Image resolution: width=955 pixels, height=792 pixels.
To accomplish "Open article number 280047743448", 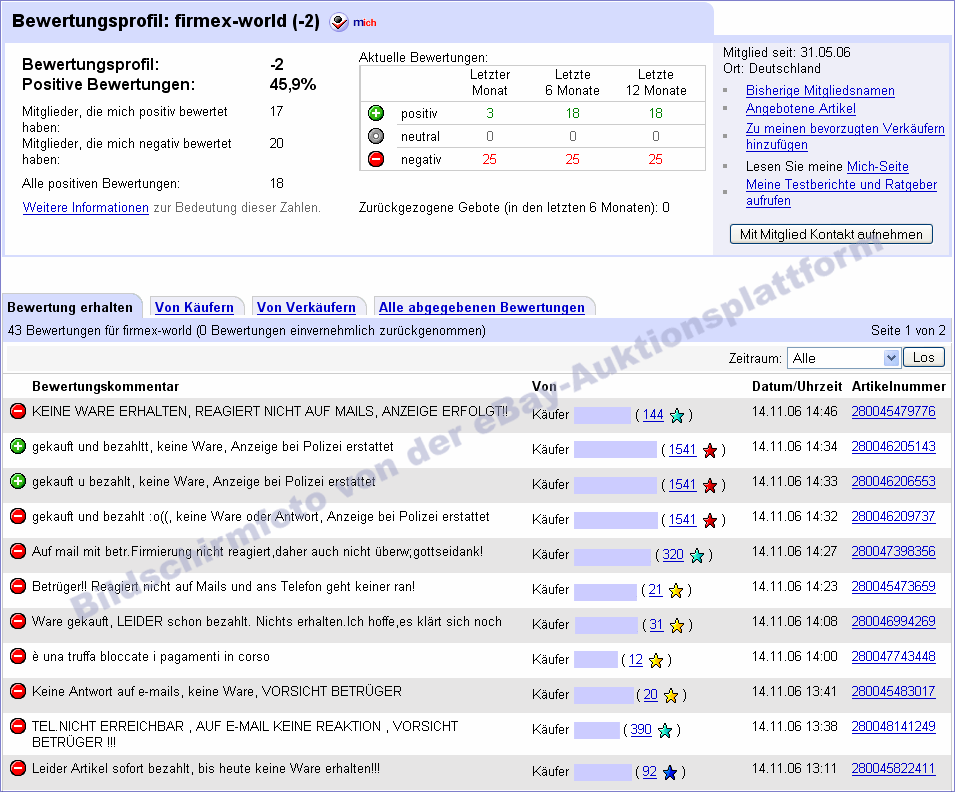I will tap(893, 657).
